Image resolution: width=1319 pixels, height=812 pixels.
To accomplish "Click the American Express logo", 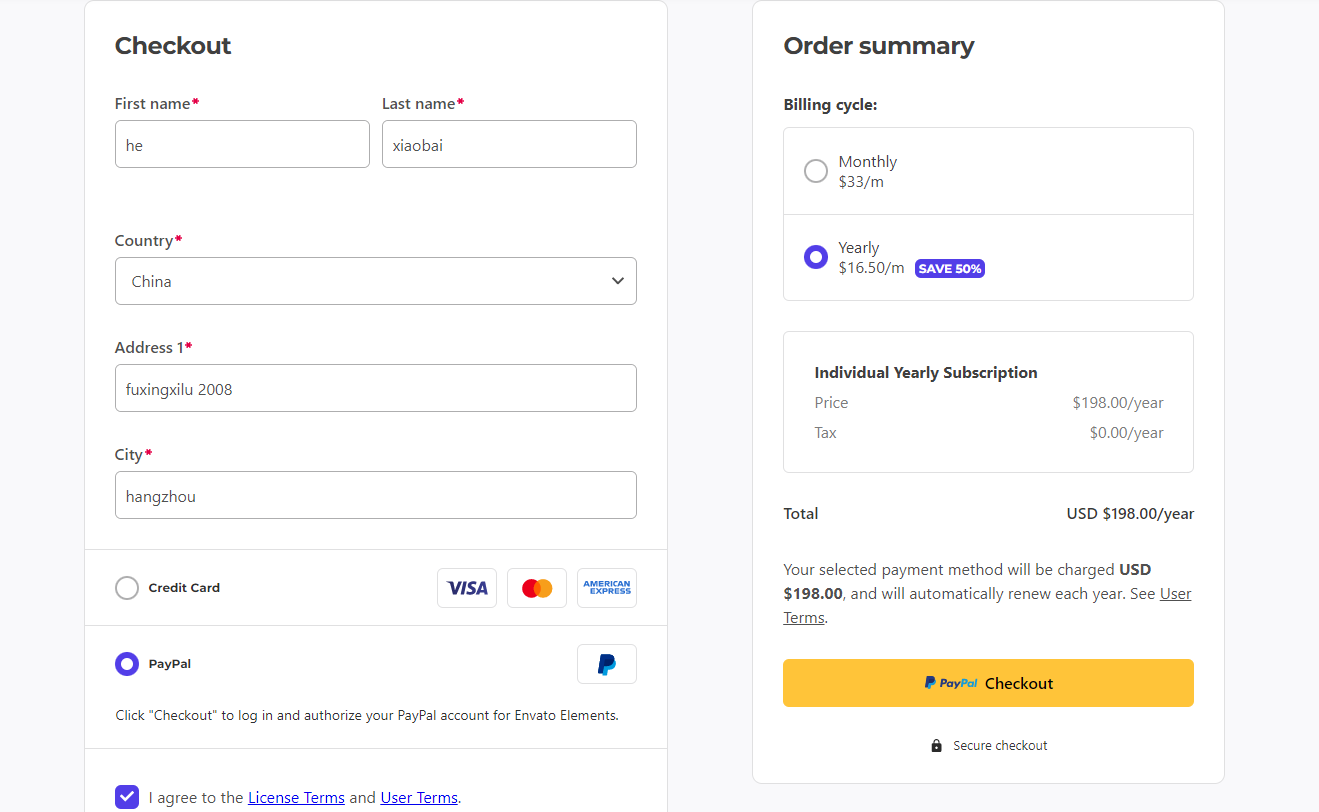I will (607, 588).
